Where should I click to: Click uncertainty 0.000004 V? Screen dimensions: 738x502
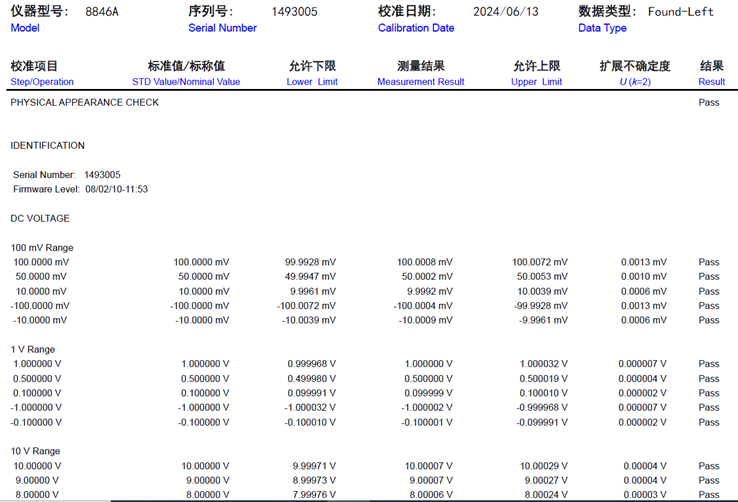[642, 379]
